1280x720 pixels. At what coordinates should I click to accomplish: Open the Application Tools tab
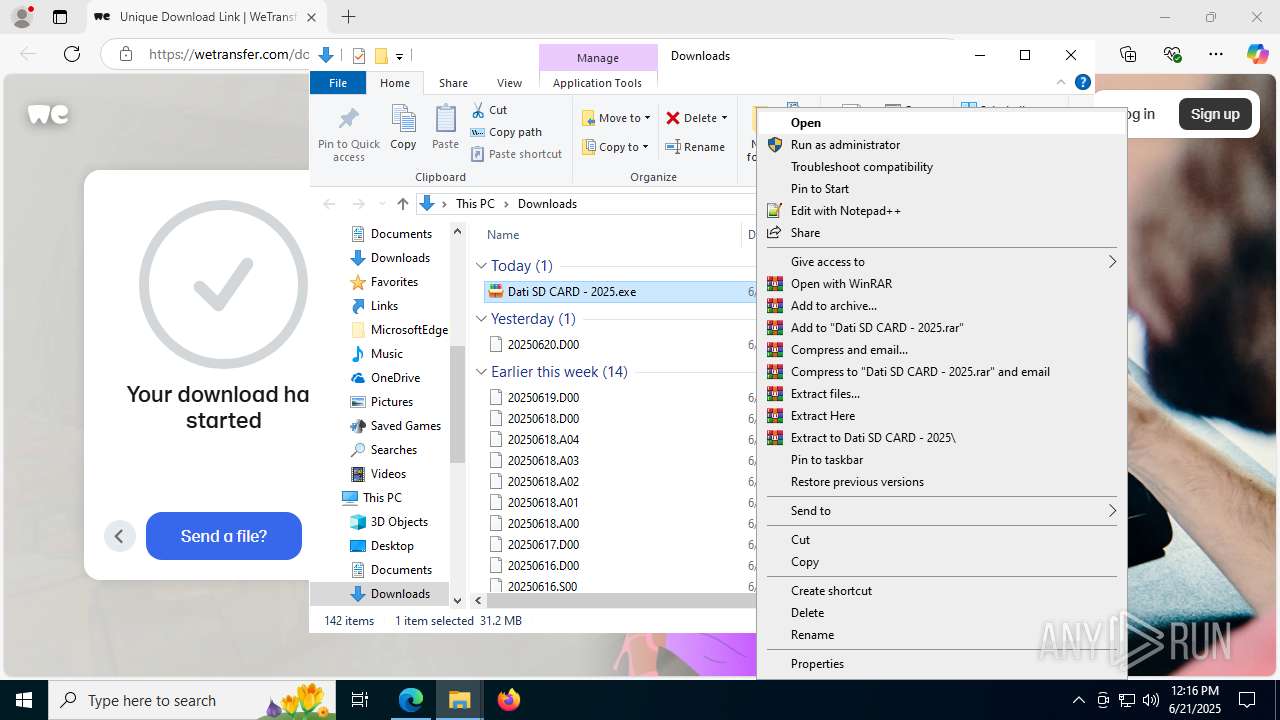pos(597,83)
